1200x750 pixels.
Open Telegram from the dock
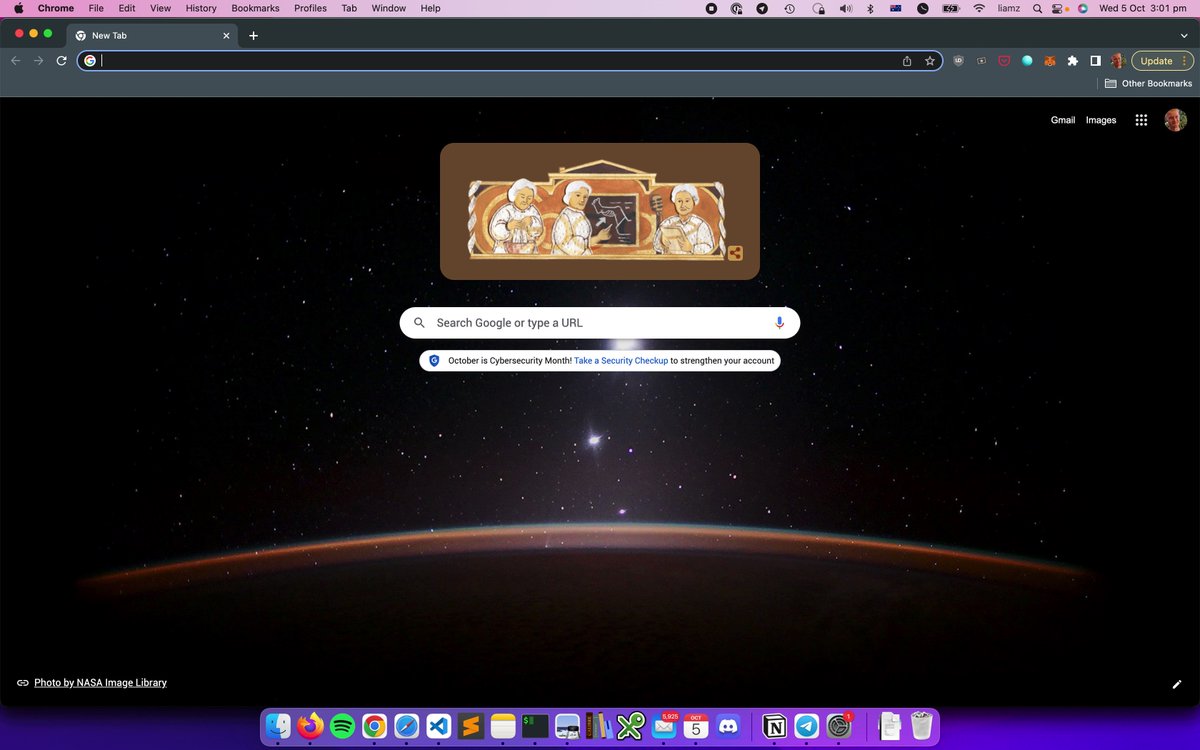[806, 725]
